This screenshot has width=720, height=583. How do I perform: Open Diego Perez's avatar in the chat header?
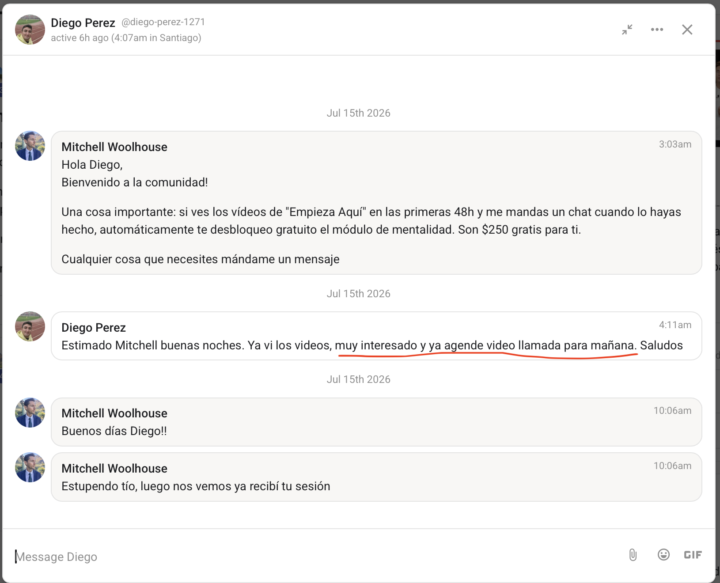30,29
